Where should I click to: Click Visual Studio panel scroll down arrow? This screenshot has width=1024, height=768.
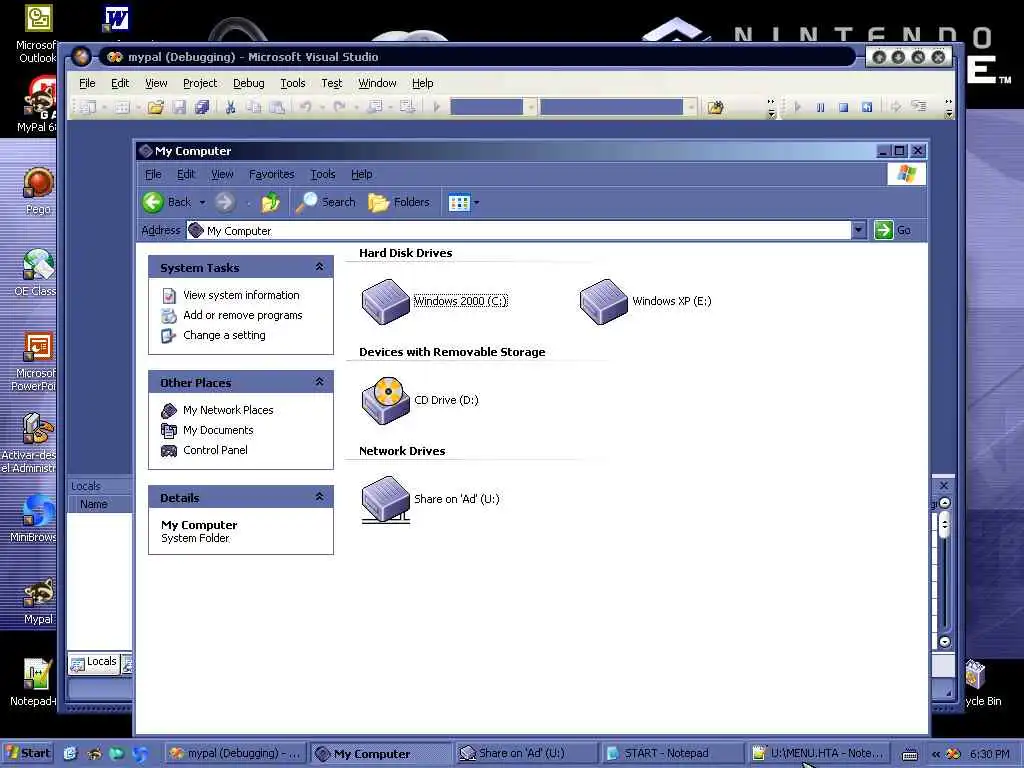944,642
